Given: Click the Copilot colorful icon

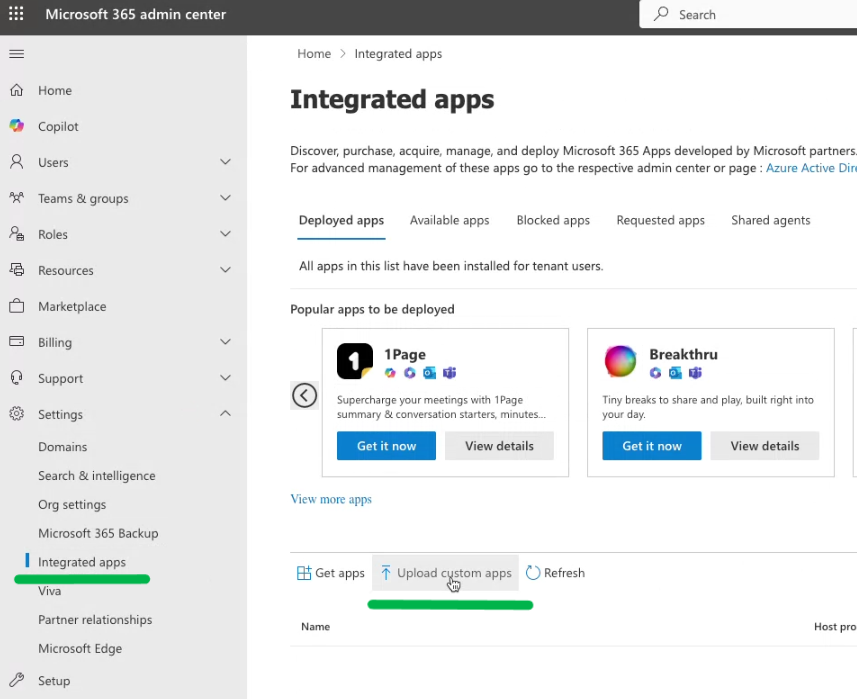Looking at the screenshot, I should click(17, 126).
